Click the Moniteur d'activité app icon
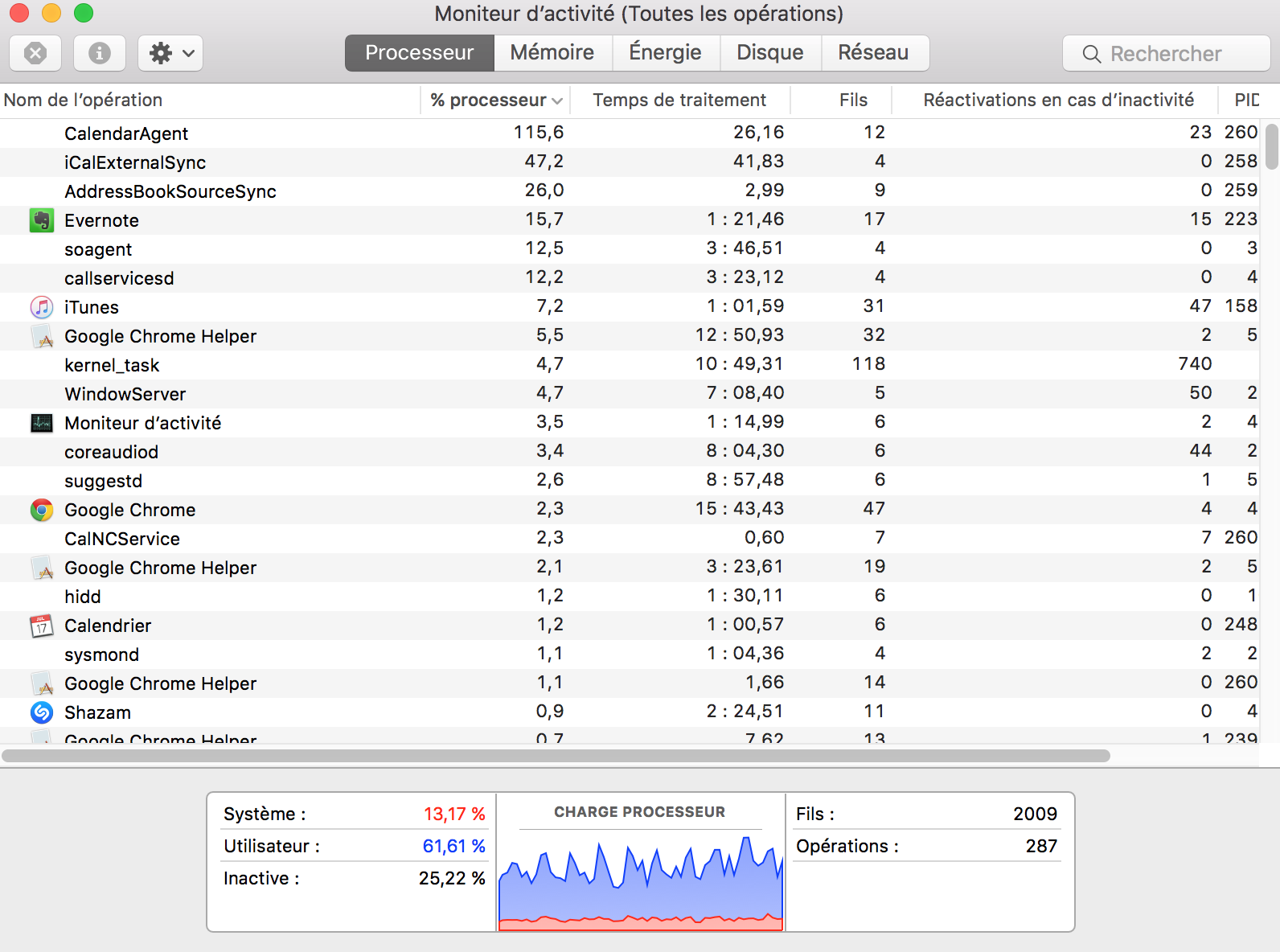The width and height of the screenshot is (1280, 952). tap(42, 423)
